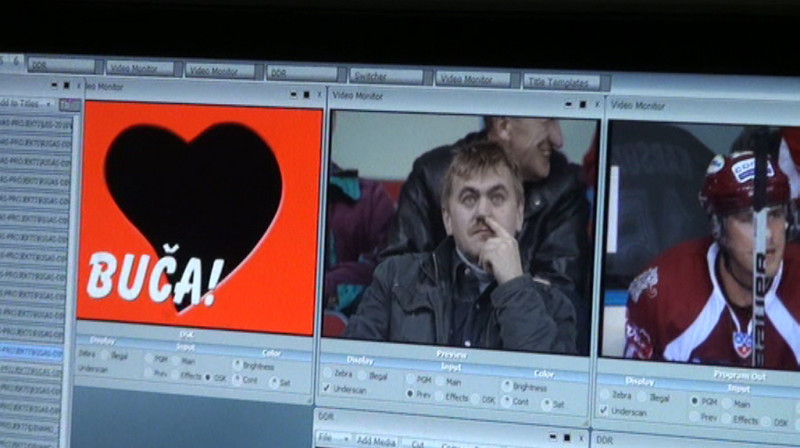Click the Add Media button in DDR
This screenshot has height=448, width=800.
pyautogui.click(x=375, y=441)
